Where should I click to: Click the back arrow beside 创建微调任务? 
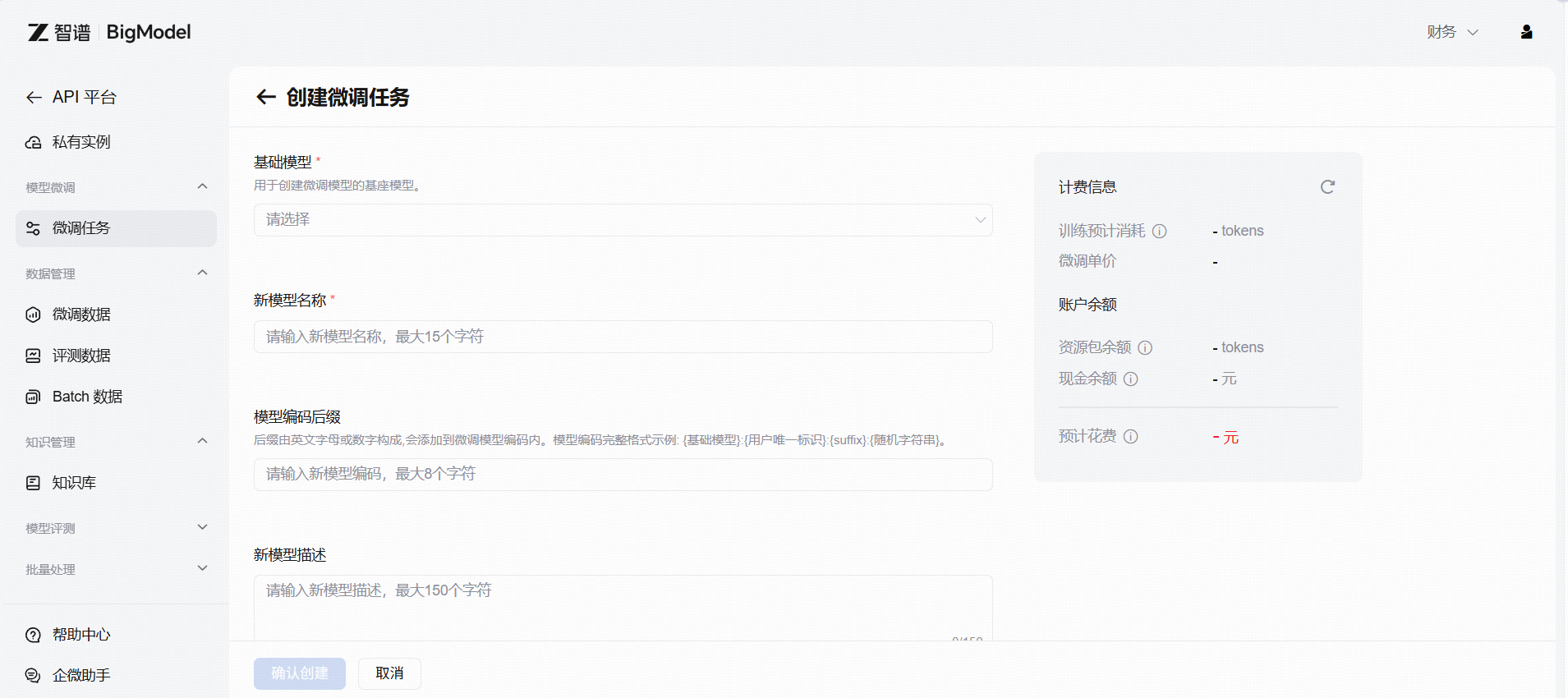265,98
